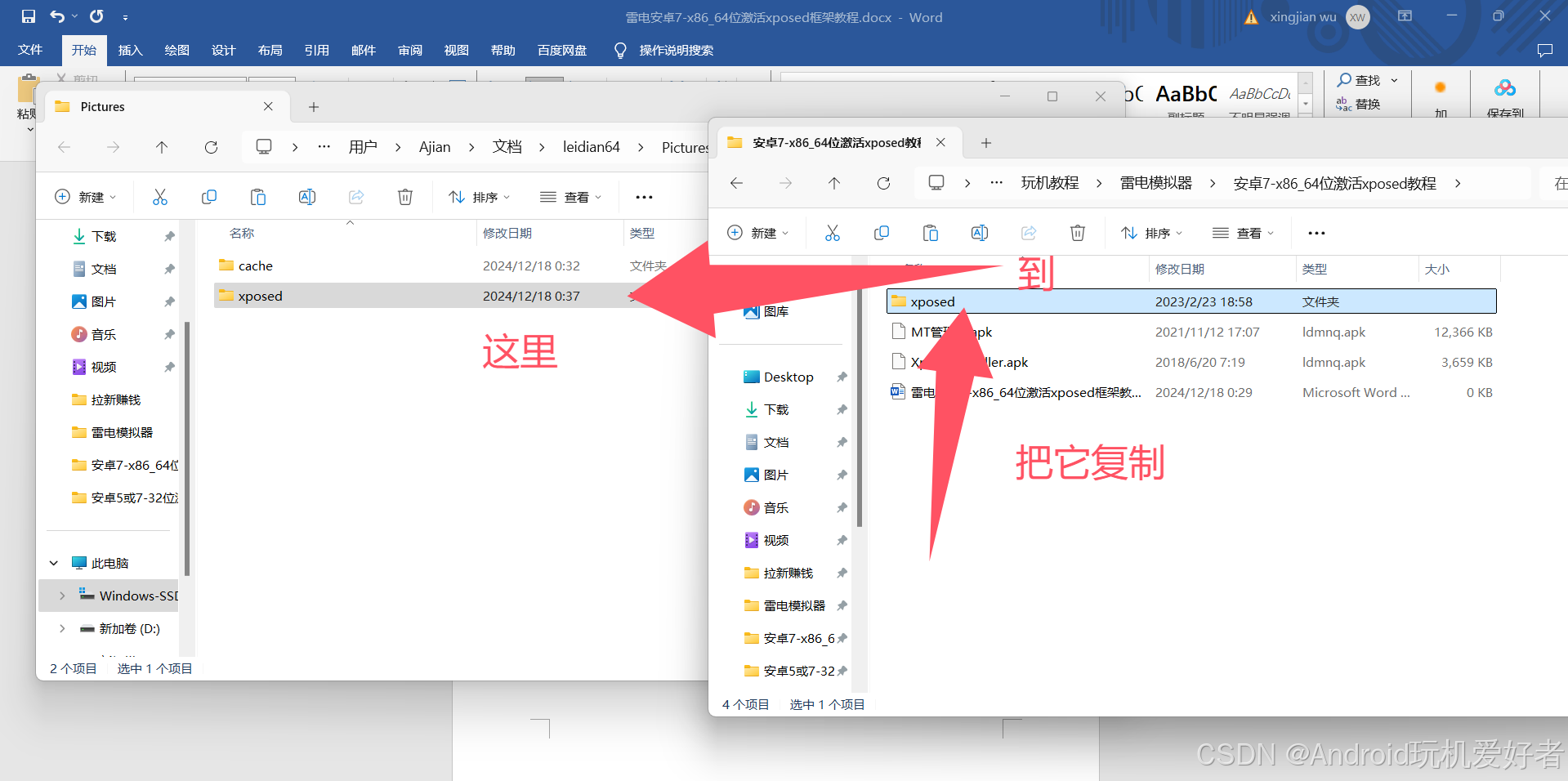1568x781 pixels.
Task: Delete item in Pictures window toolbar
Action: tap(405, 197)
